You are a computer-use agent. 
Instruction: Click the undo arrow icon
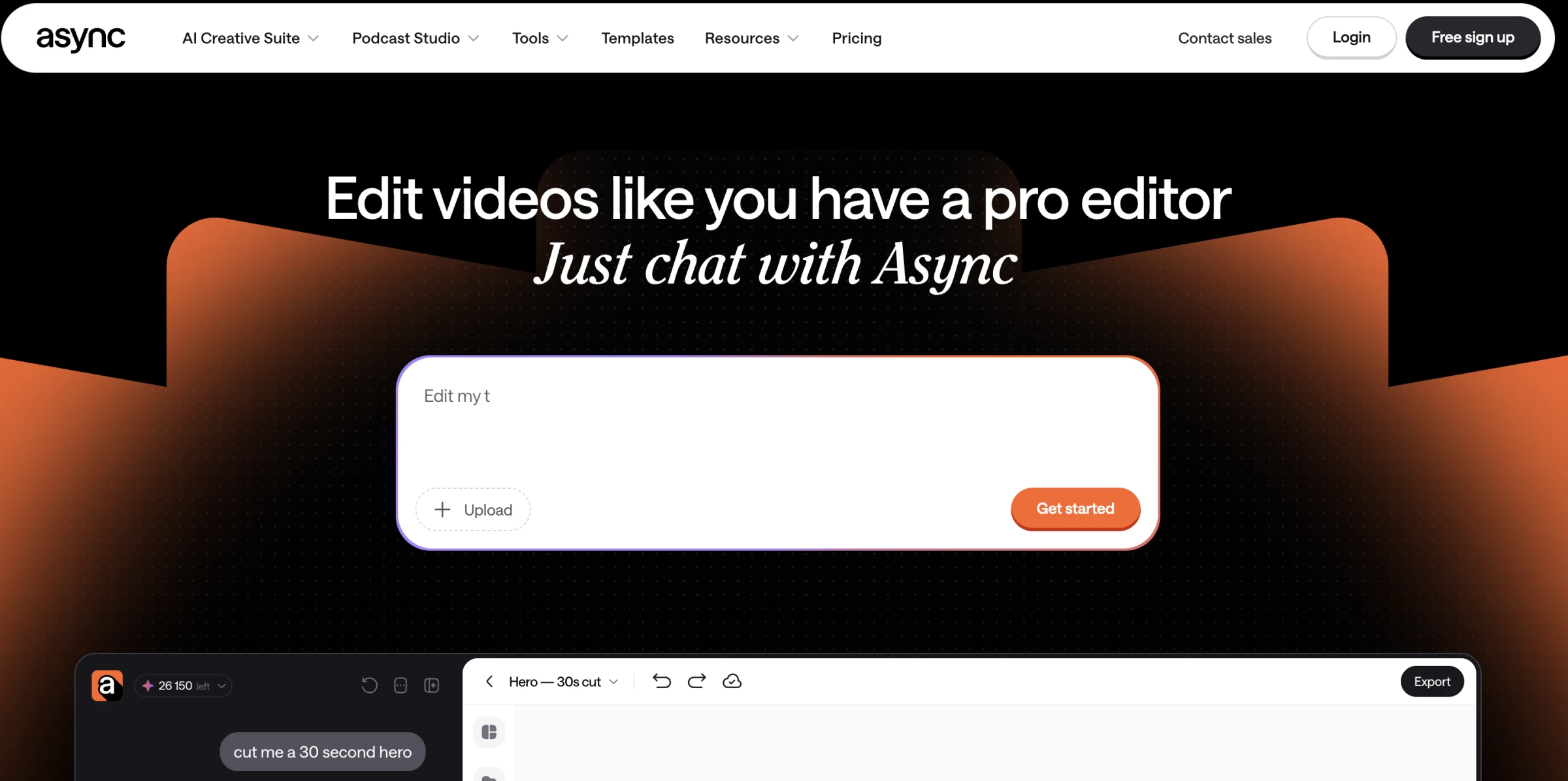[x=662, y=681]
